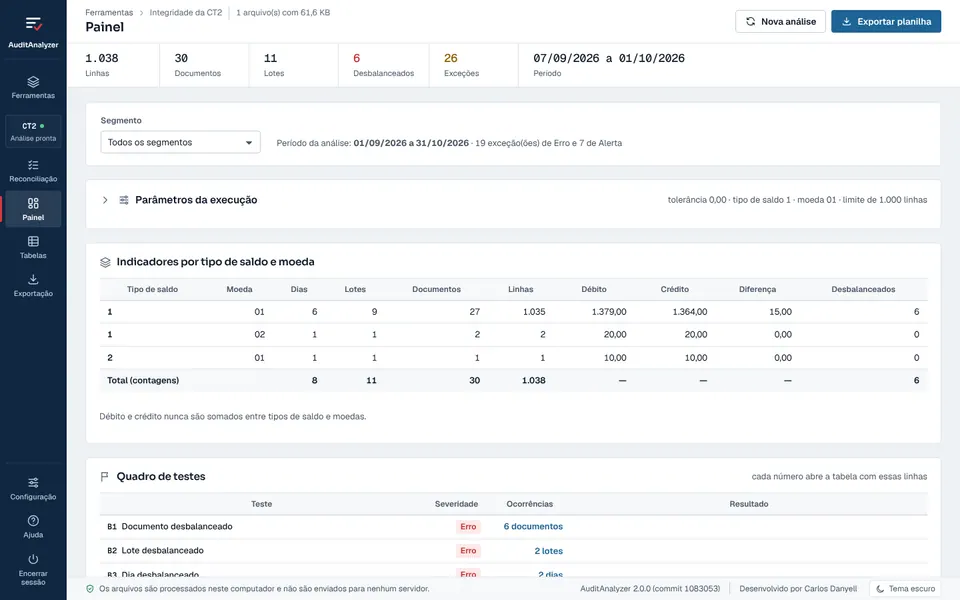The height and width of the screenshot is (600, 960).
Task: Open Configuração in the sidebar
Action: (x=33, y=489)
